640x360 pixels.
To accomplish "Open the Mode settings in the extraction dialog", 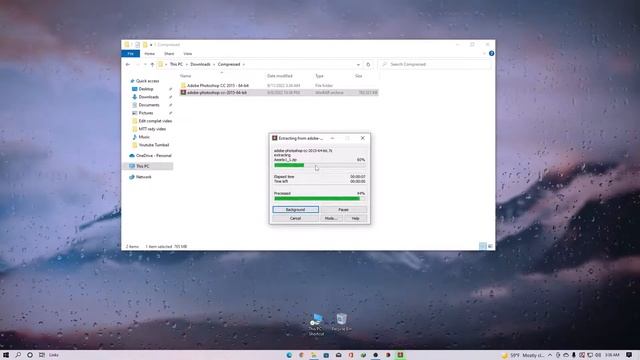I will tap(331, 218).
